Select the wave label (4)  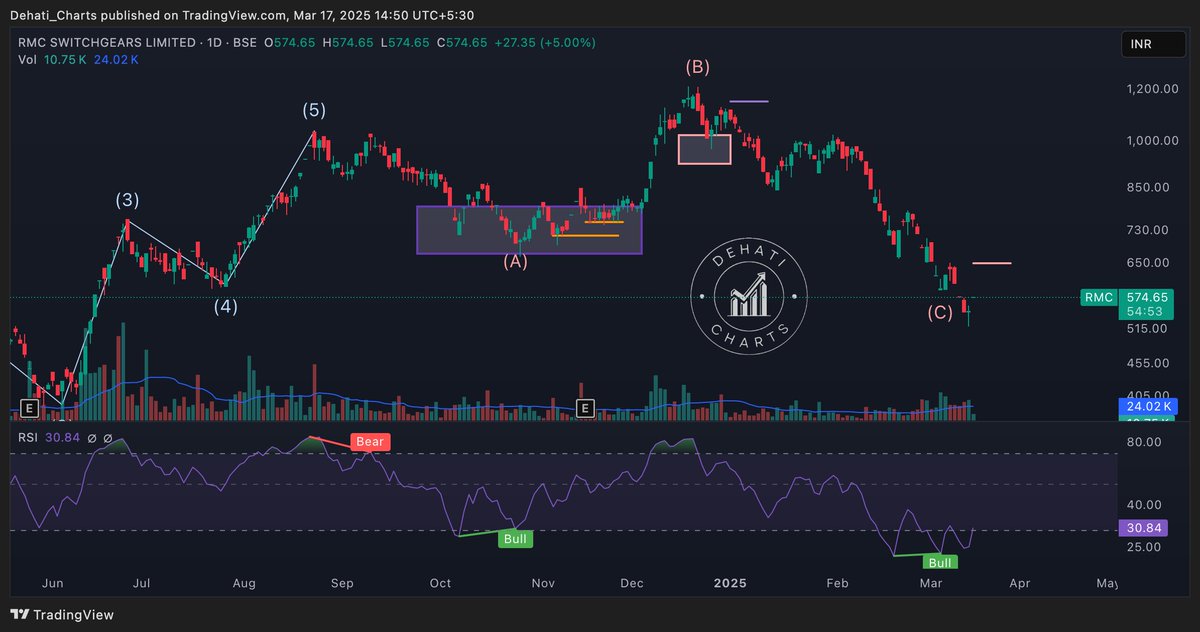click(x=225, y=307)
